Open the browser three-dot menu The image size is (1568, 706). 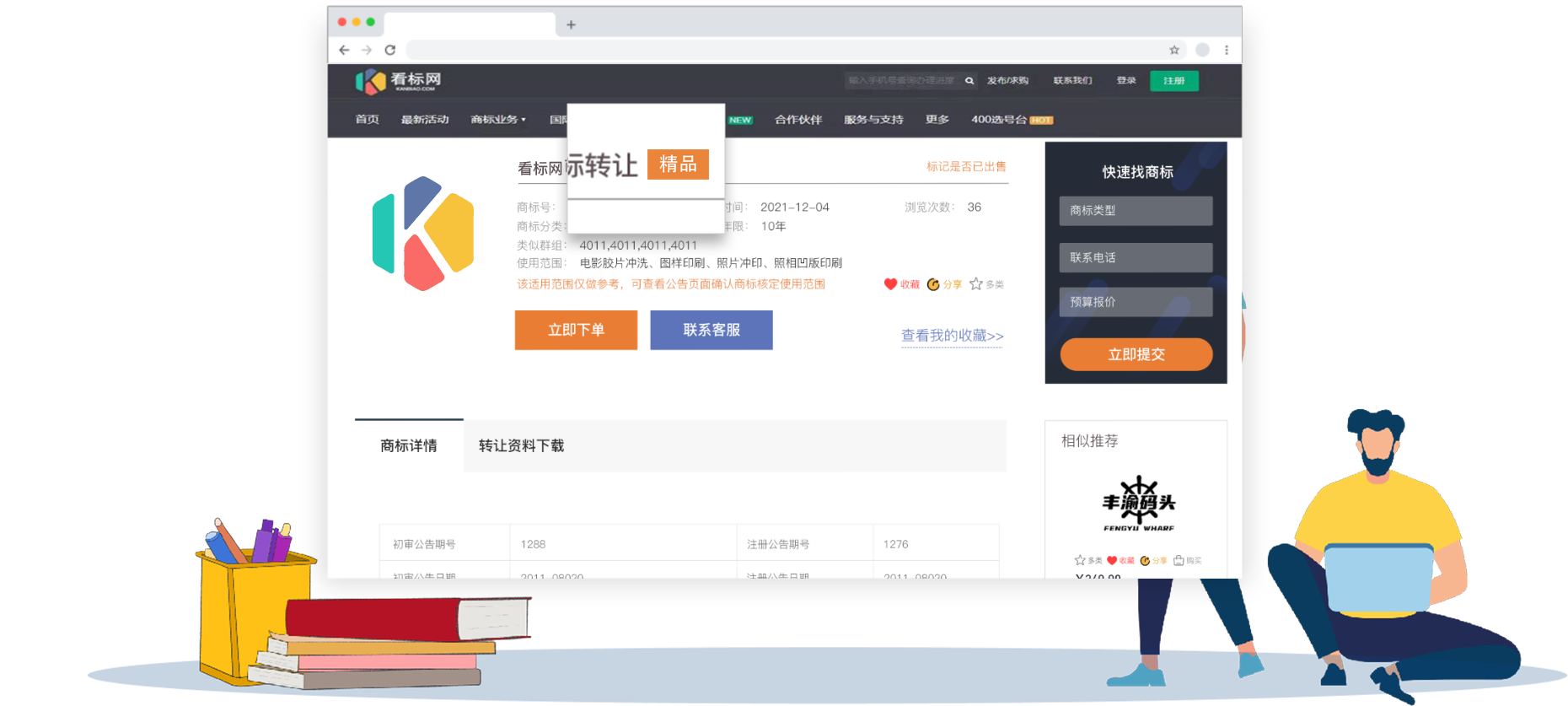pyautogui.click(x=1227, y=50)
